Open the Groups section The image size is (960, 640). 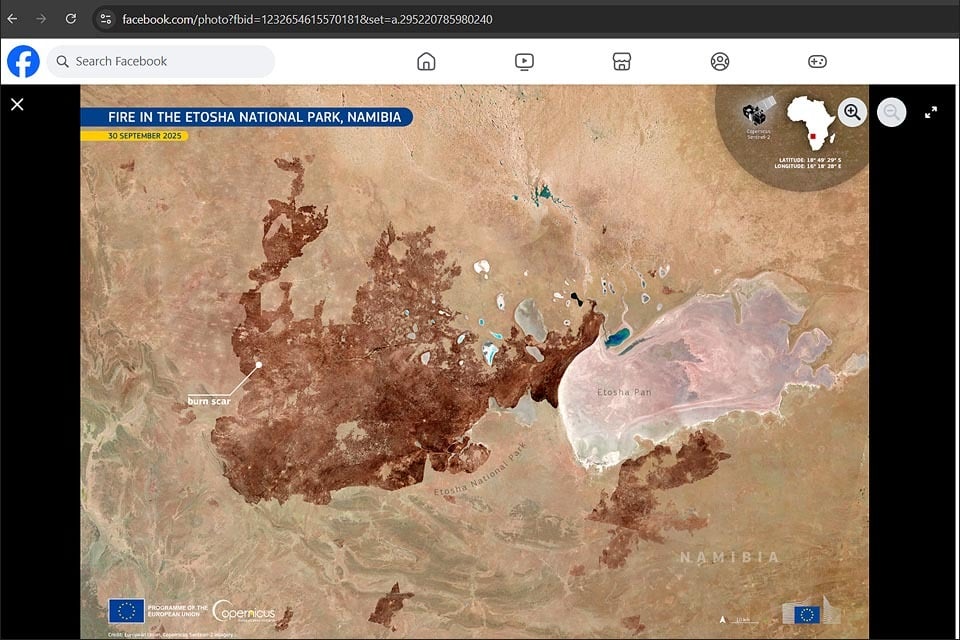tap(719, 61)
